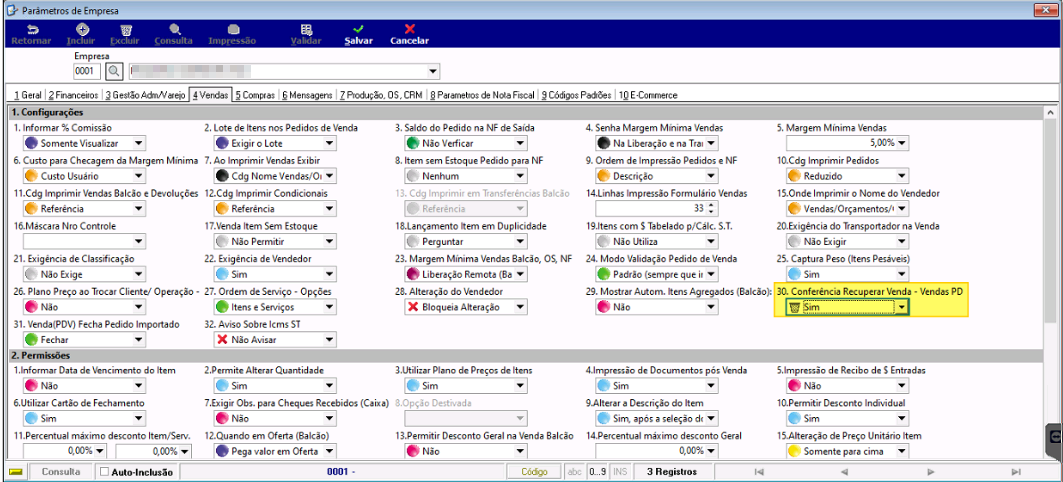Click the Incluir plus icon
Screen dimensions: 1063x482
81,29
